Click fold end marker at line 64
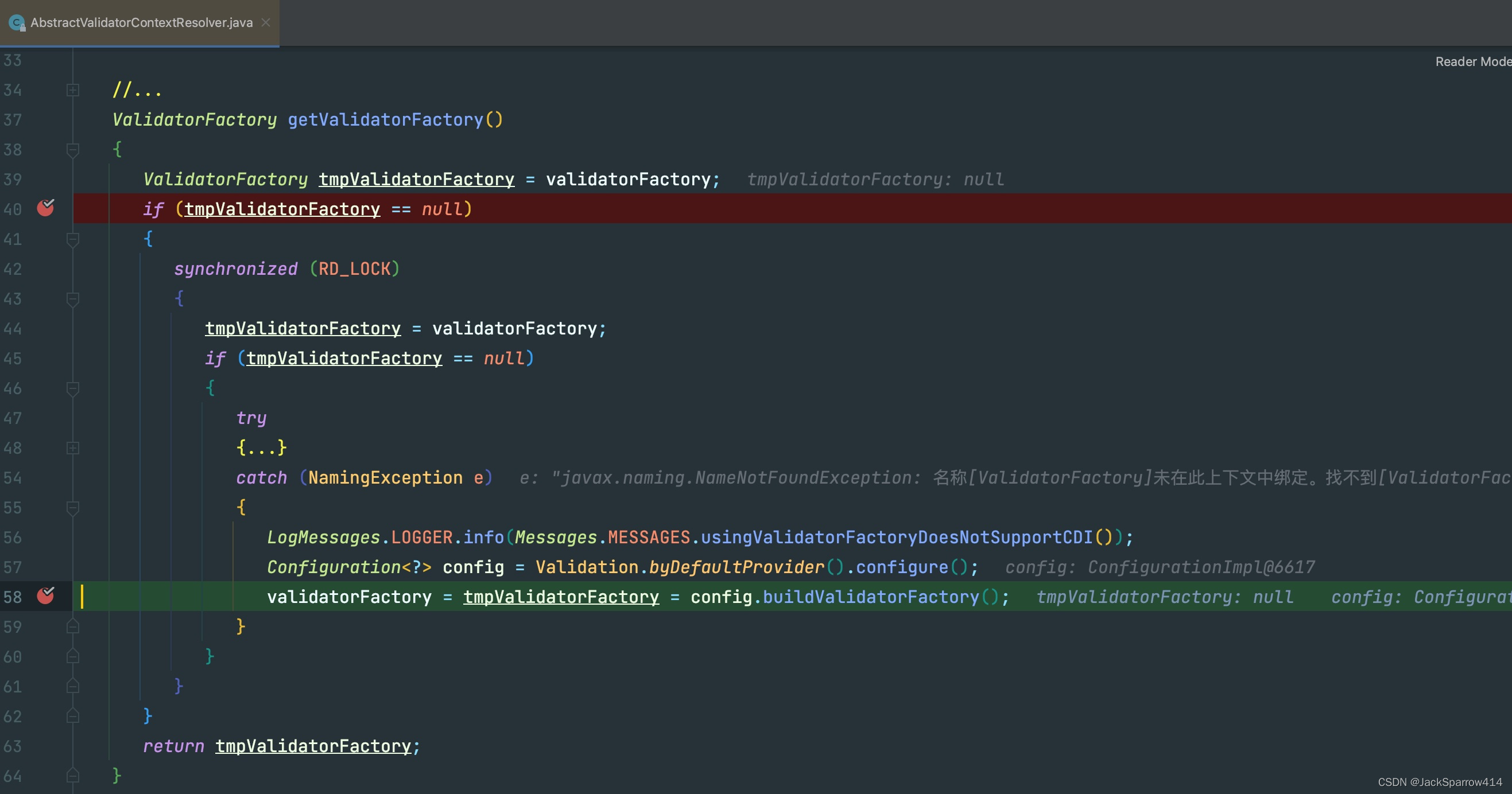The height and width of the screenshot is (794, 1512). pos(73,776)
